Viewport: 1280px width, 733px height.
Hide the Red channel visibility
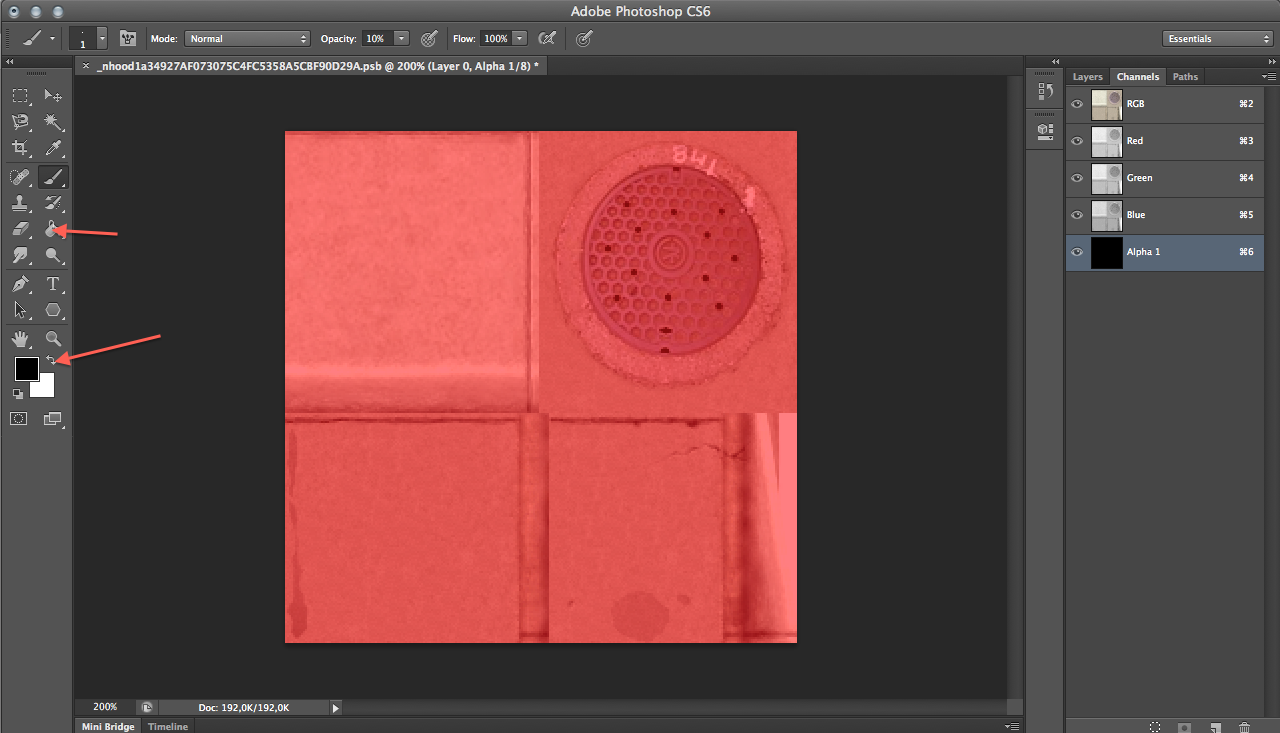(x=1077, y=141)
